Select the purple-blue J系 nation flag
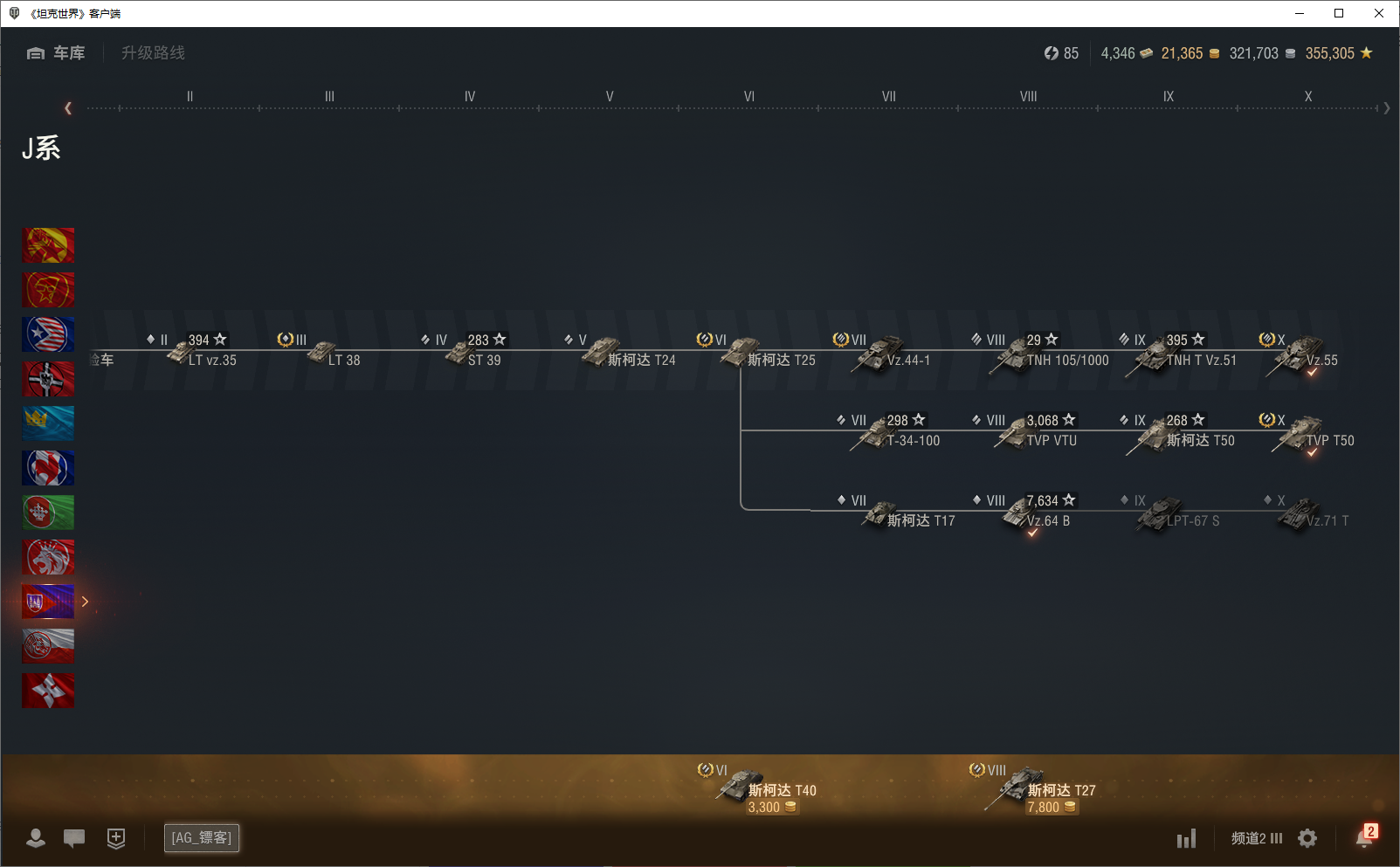 pos(48,602)
